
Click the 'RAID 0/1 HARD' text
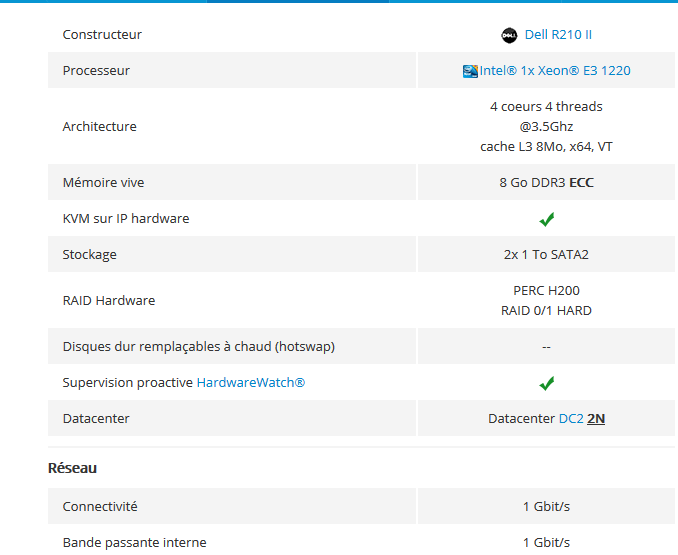546,310
